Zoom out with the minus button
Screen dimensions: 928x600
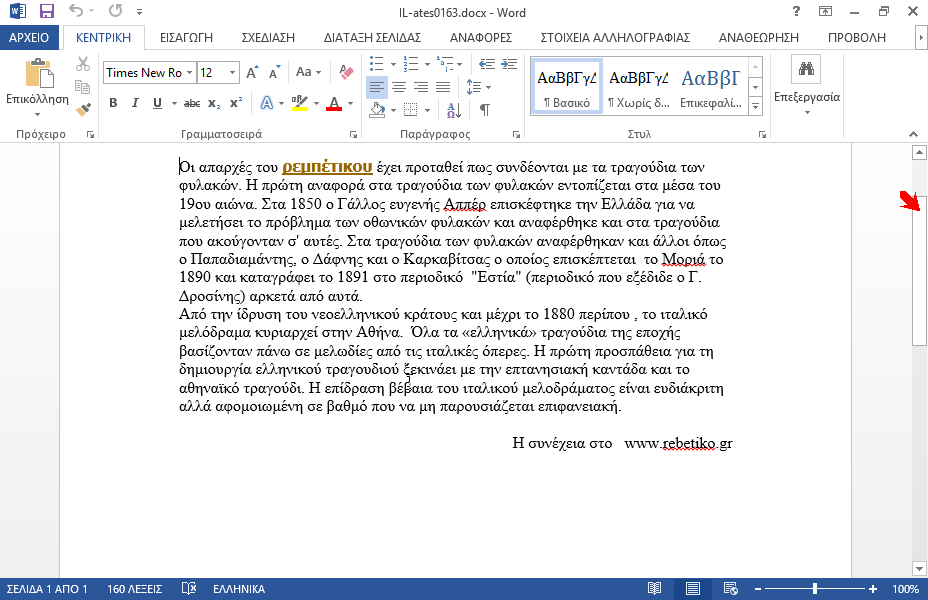point(758,589)
